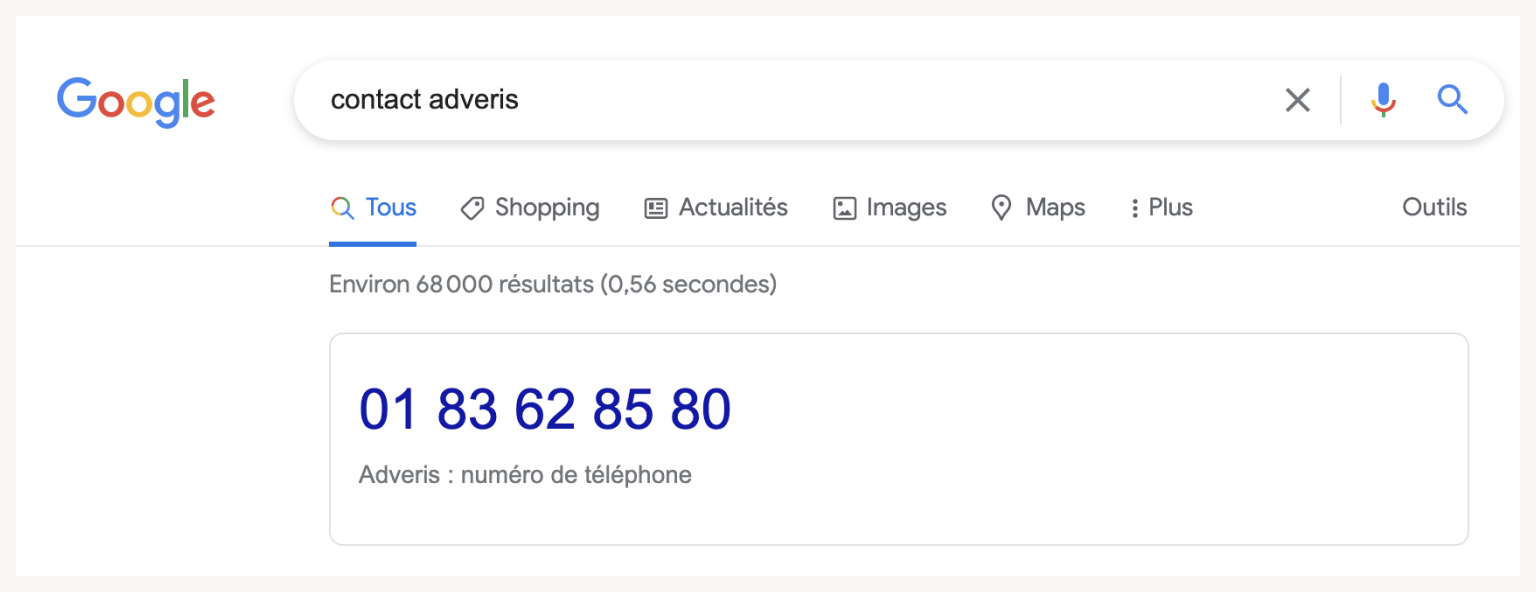The width and height of the screenshot is (1536, 592).
Task: Open the Outils search tools
Action: click(1434, 207)
